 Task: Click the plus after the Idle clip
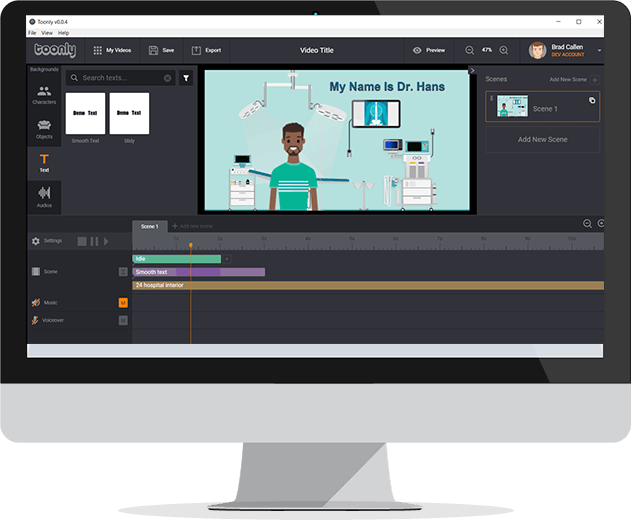[227, 259]
